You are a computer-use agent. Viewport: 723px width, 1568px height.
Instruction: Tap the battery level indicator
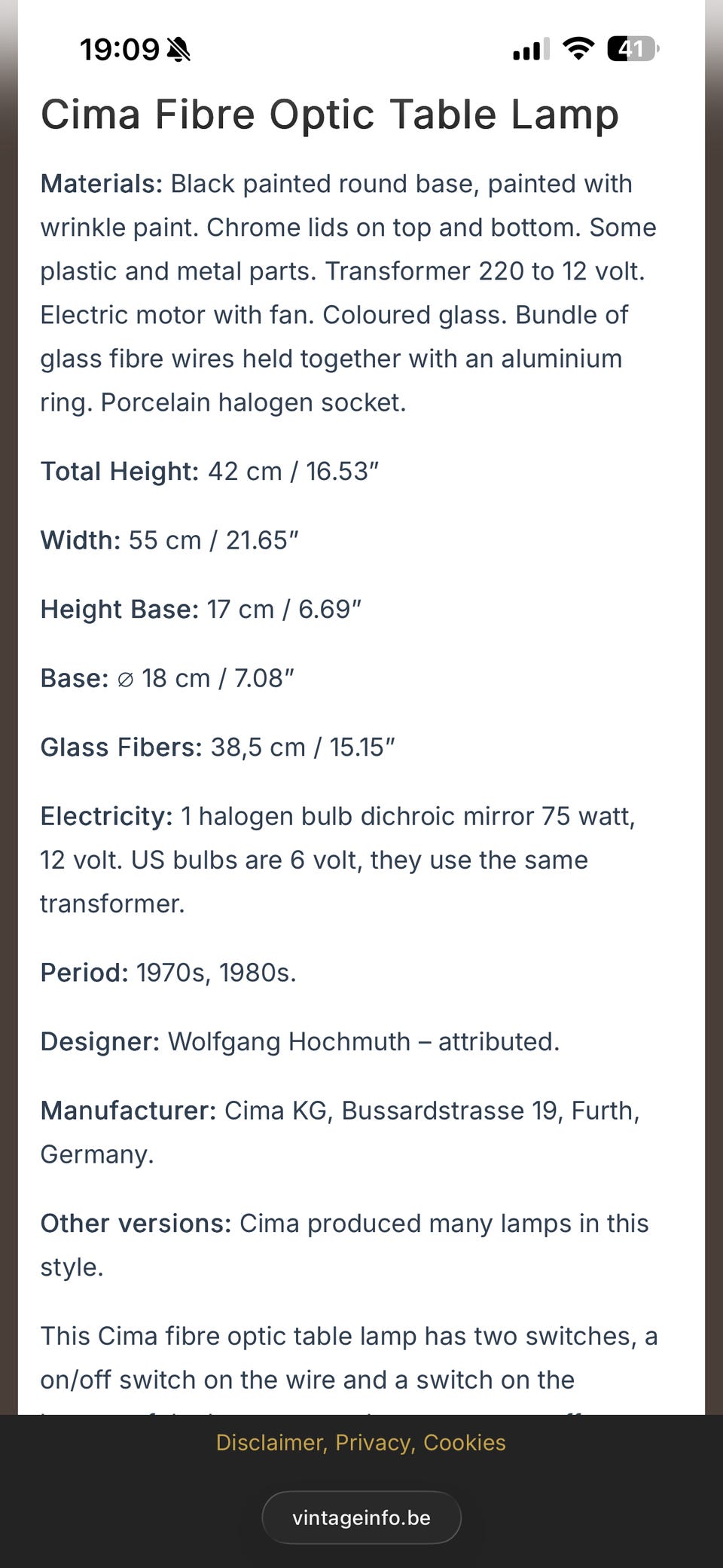pyautogui.click(x=633, y=49)
